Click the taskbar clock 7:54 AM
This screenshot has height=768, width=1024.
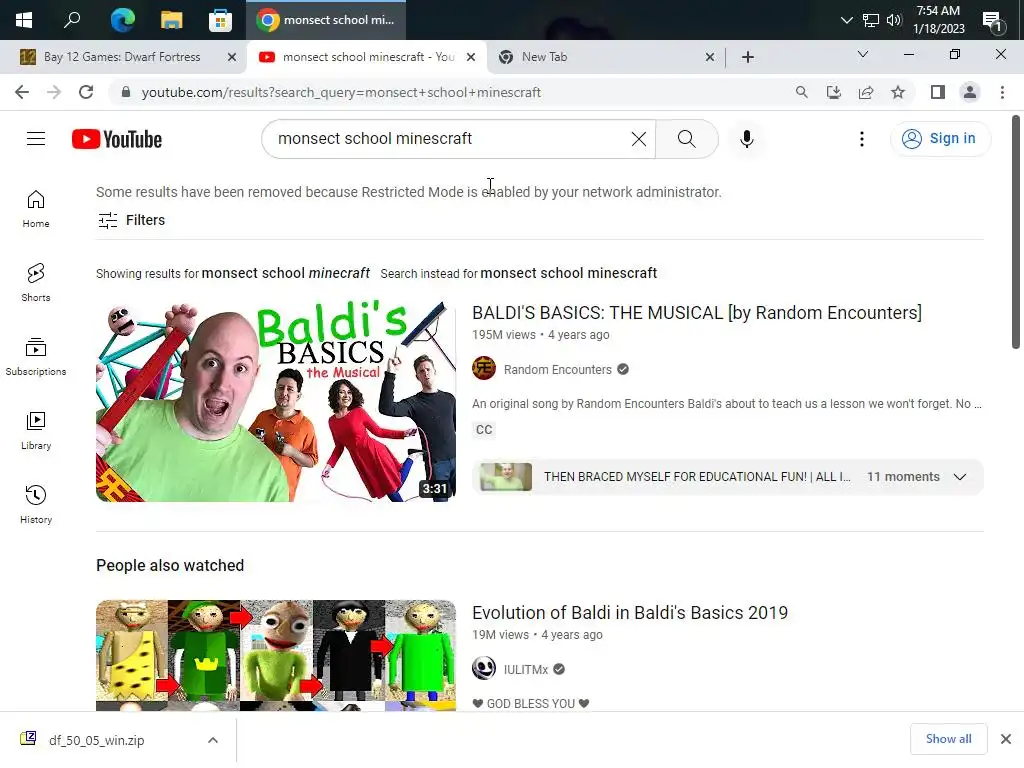point(938,20)
